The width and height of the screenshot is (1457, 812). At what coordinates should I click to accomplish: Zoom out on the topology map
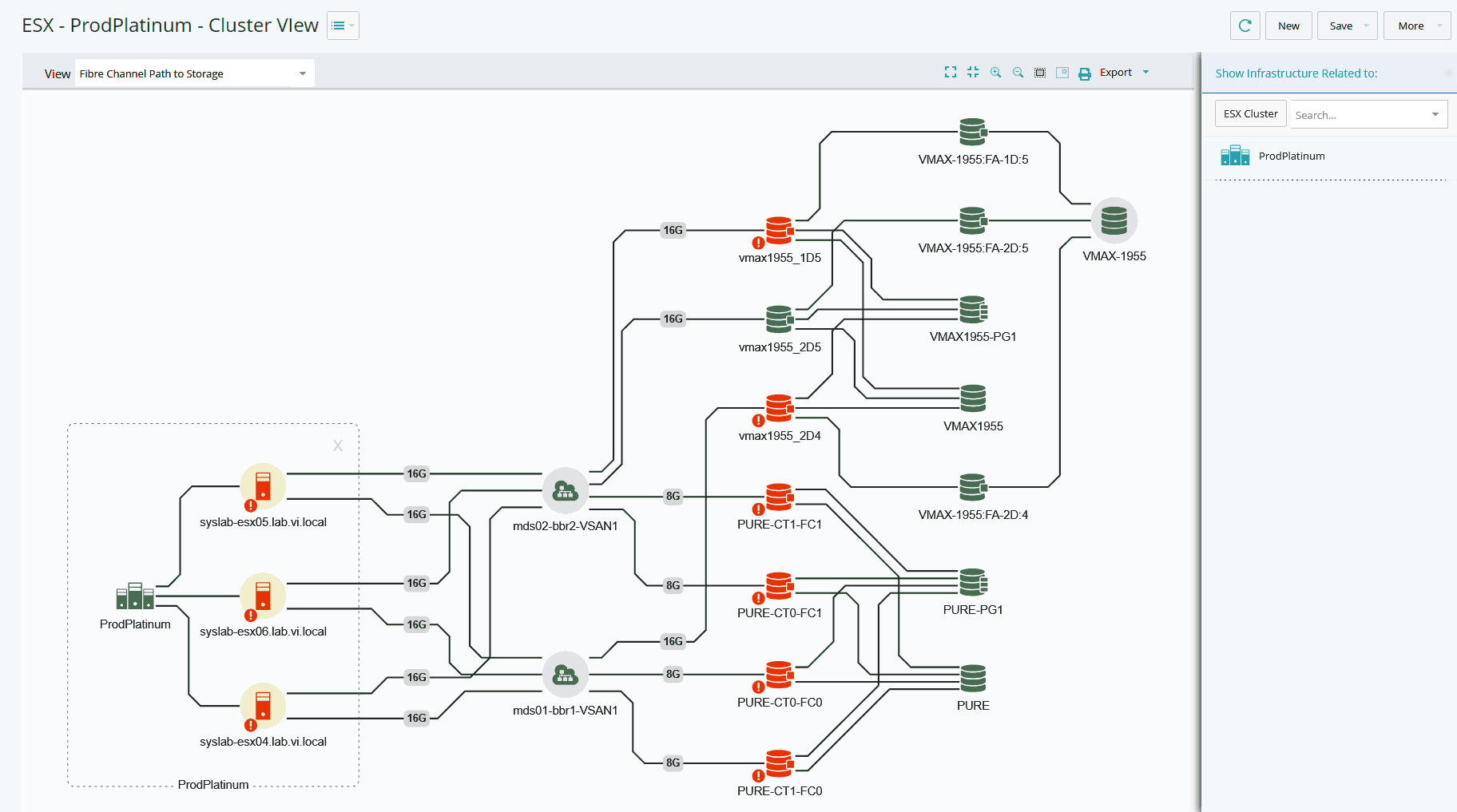pos(1018,72)
